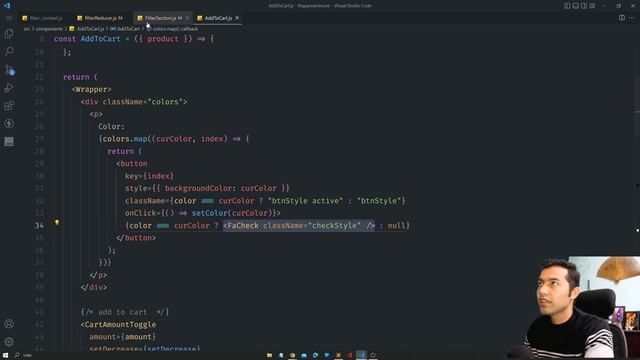The height and width of the screenshot is (360, 640).
Task: Click the '</button>' closing tag
Action: (x=136, y=238)
